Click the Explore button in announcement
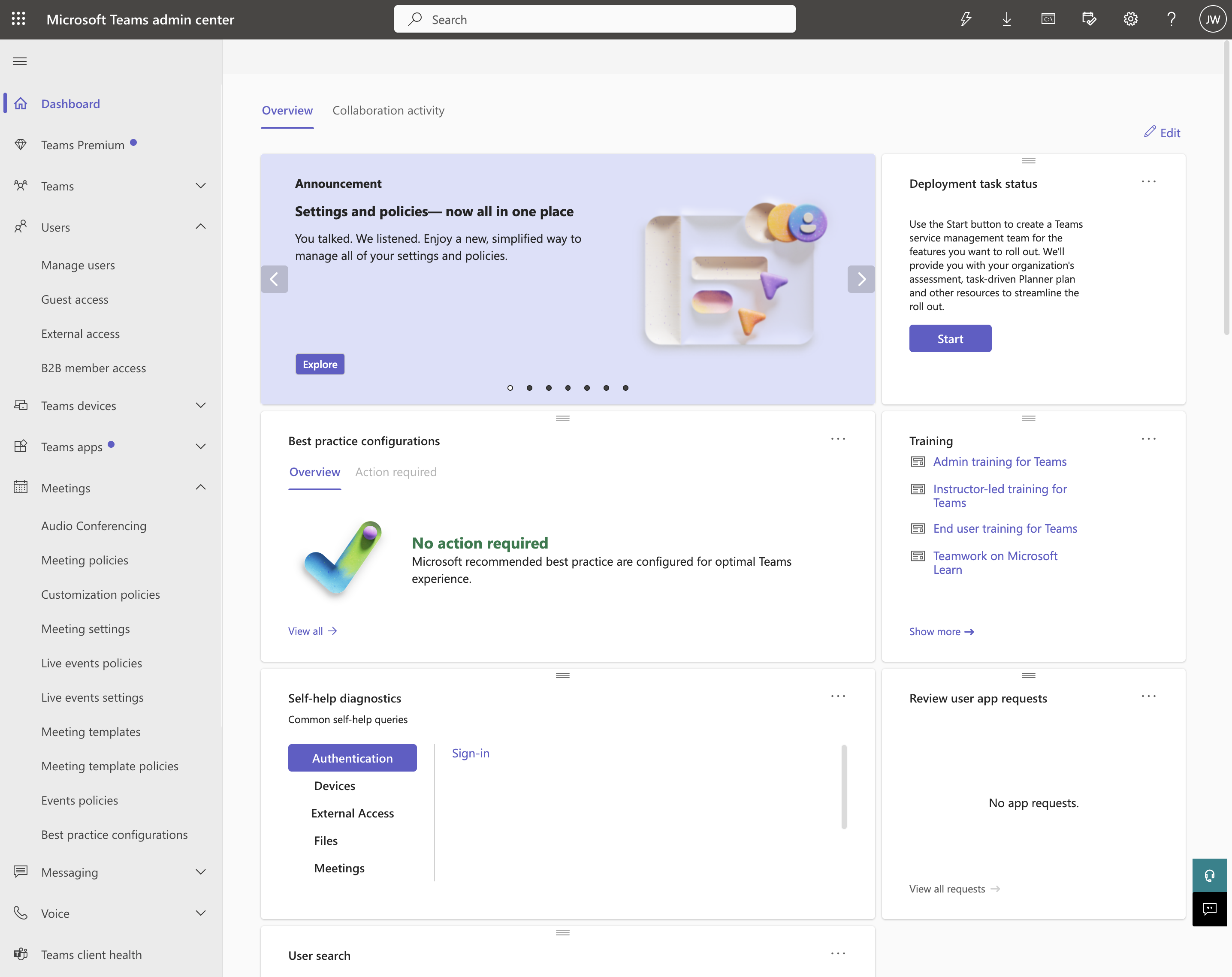Viewport: 1232px width, 977px height. click(320, 364)
